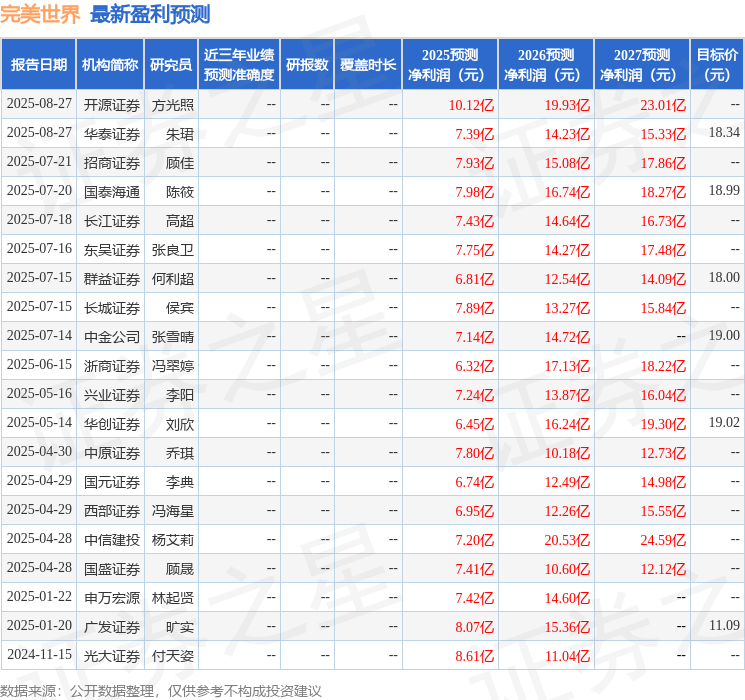Click analyst name 朱珺
This screenshot has height=700, width=745.
point(180,134)
